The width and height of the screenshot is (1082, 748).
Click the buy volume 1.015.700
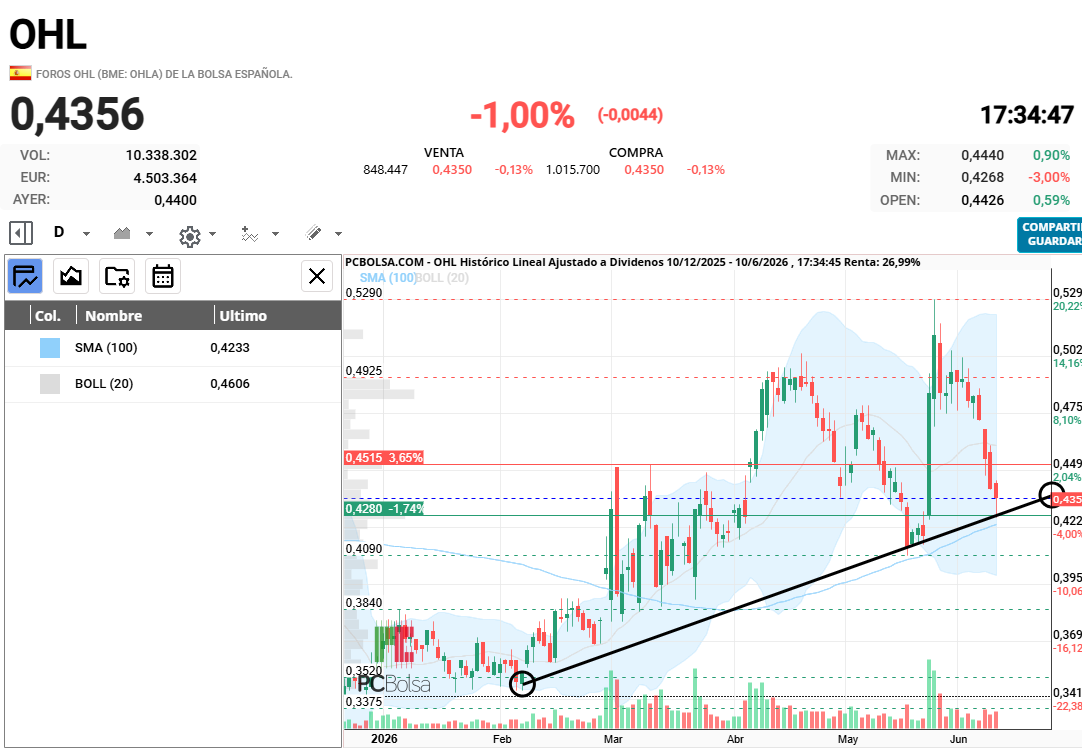point(573,170)
